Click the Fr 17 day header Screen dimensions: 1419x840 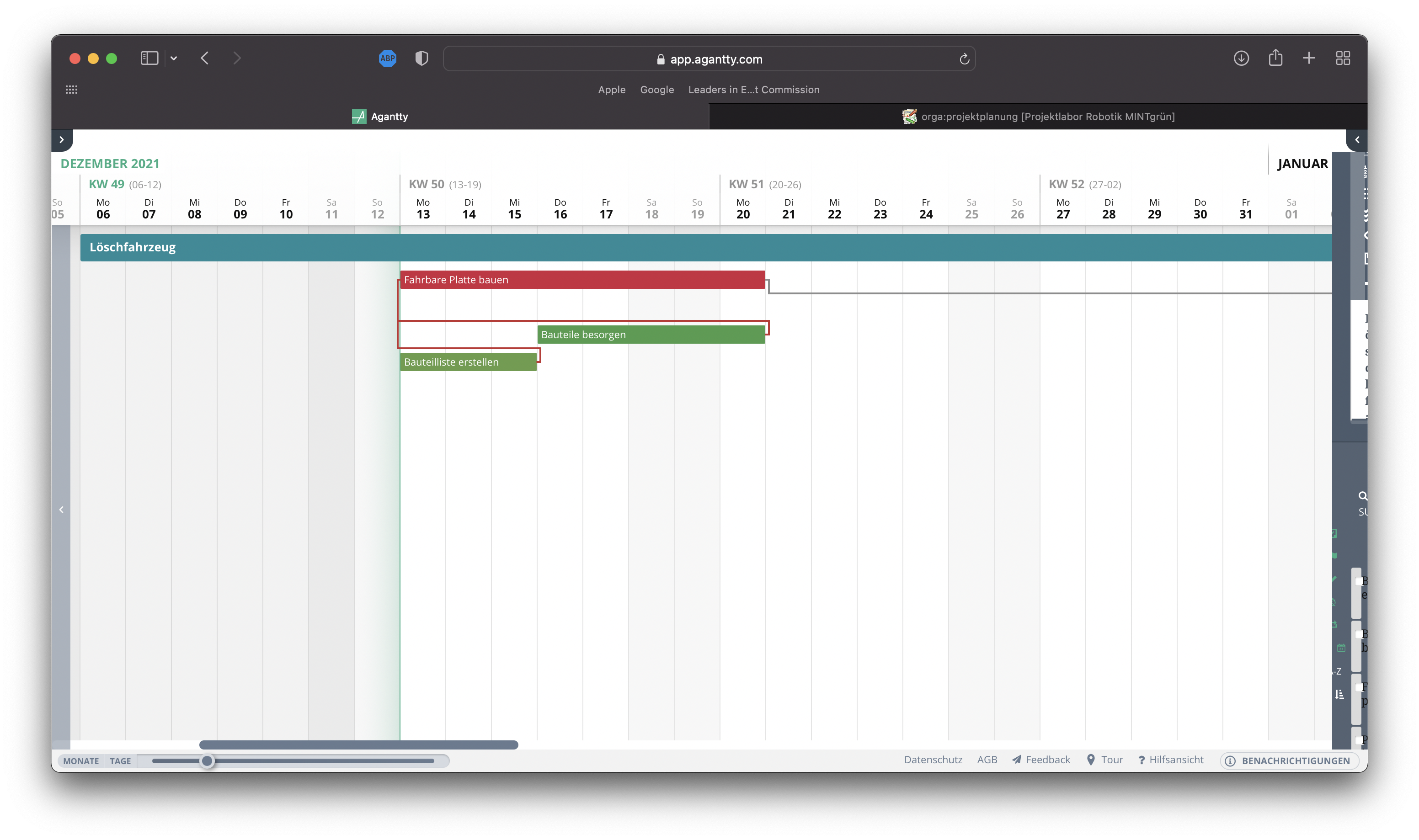pyautogui.click(x=606, y=209)
